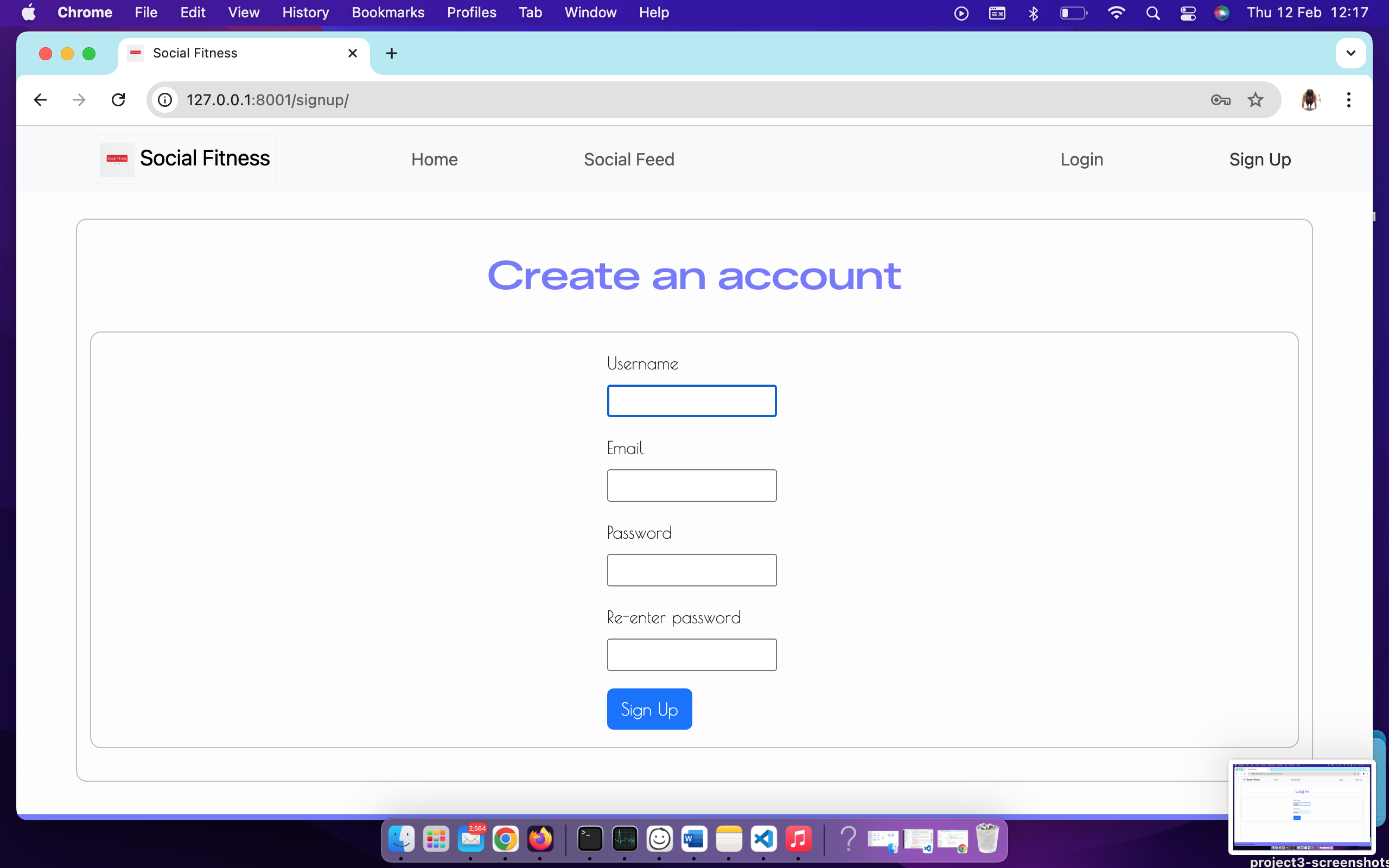1389x868 pixels.
Task: Reload the current page
Action: 118,99
